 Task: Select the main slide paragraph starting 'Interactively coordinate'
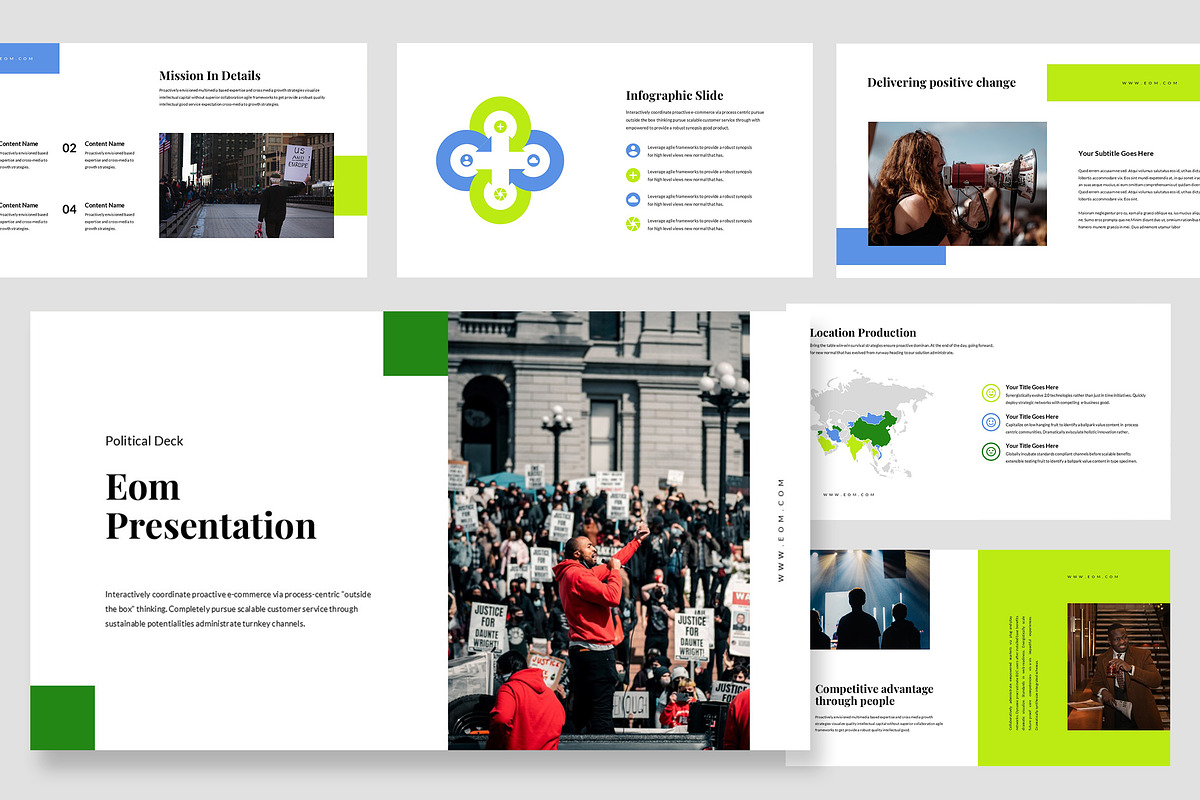point(238,608)
